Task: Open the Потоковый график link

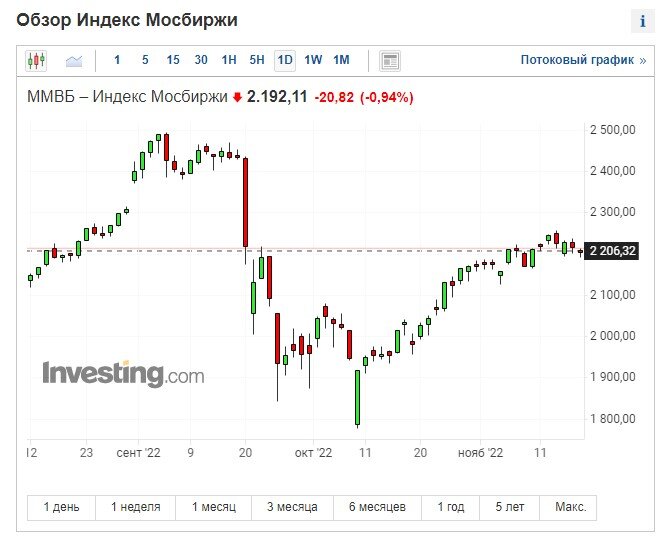Action: coord(583,60)
